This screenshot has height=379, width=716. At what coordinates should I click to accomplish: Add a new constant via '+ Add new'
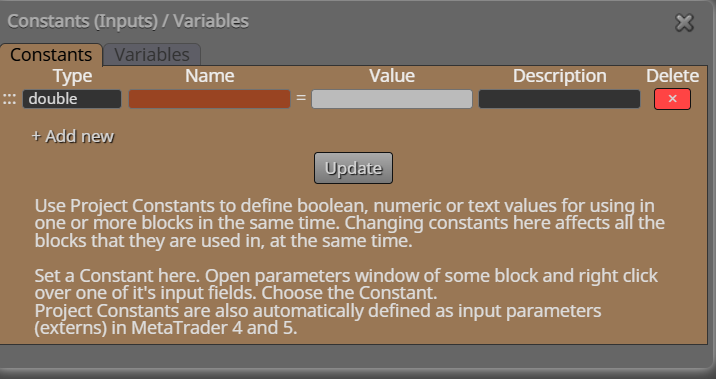pos(73,136)
